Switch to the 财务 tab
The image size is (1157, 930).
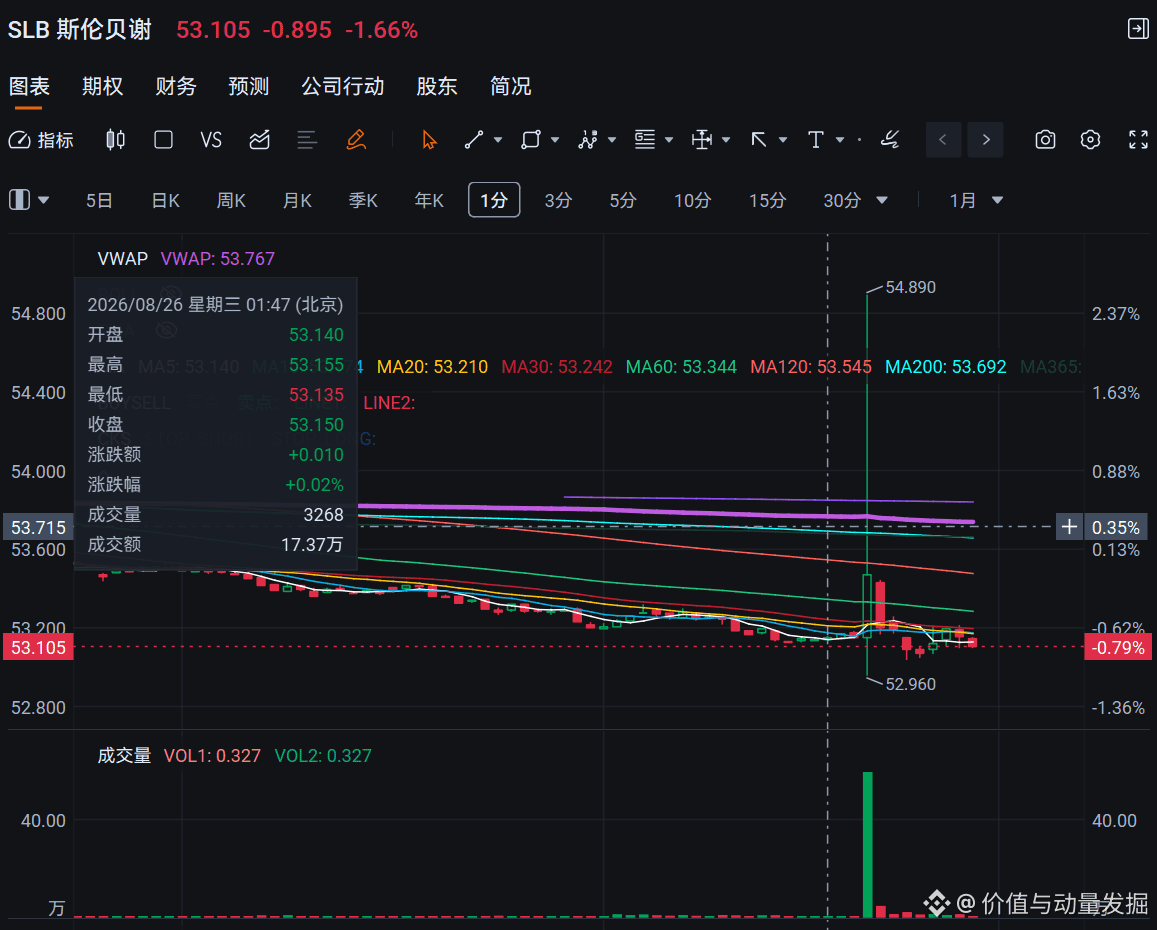point(176,86)
